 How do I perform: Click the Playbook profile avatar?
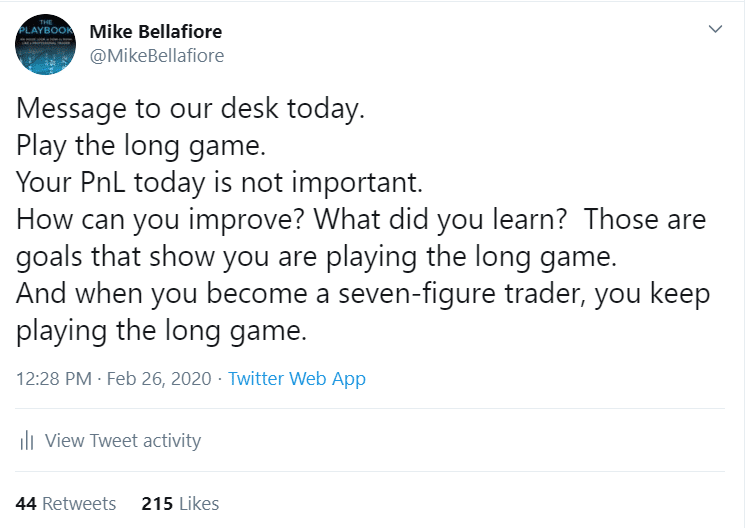[x=45, y=43]
